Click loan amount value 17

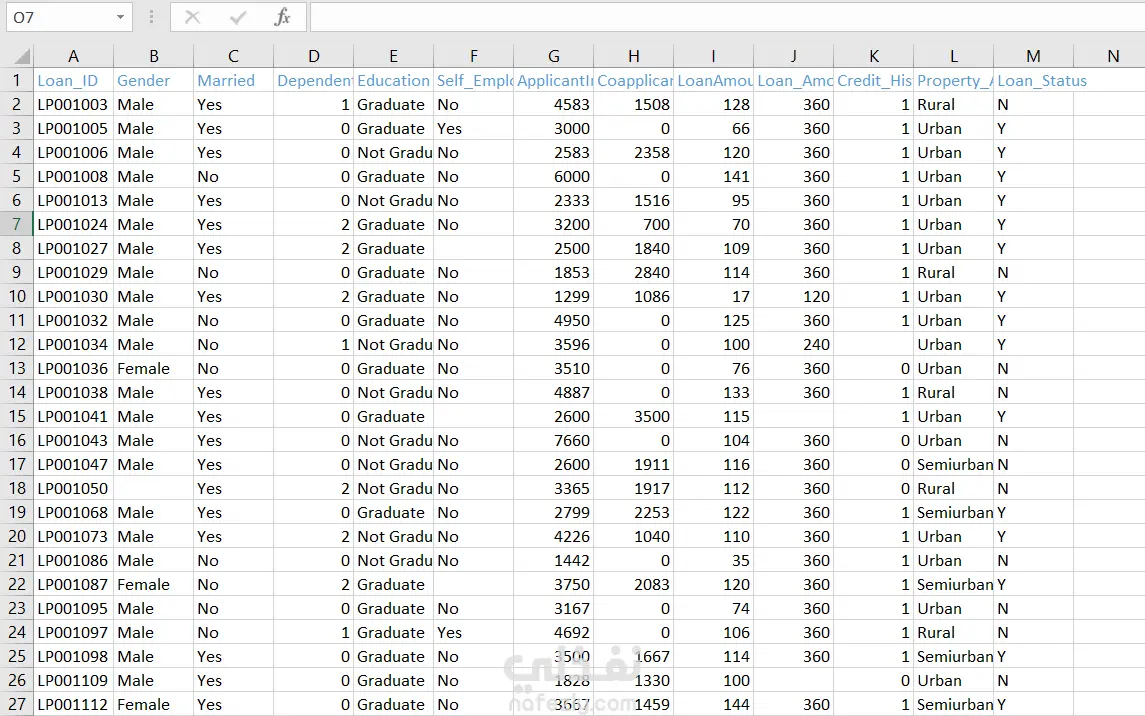point(713,296)
